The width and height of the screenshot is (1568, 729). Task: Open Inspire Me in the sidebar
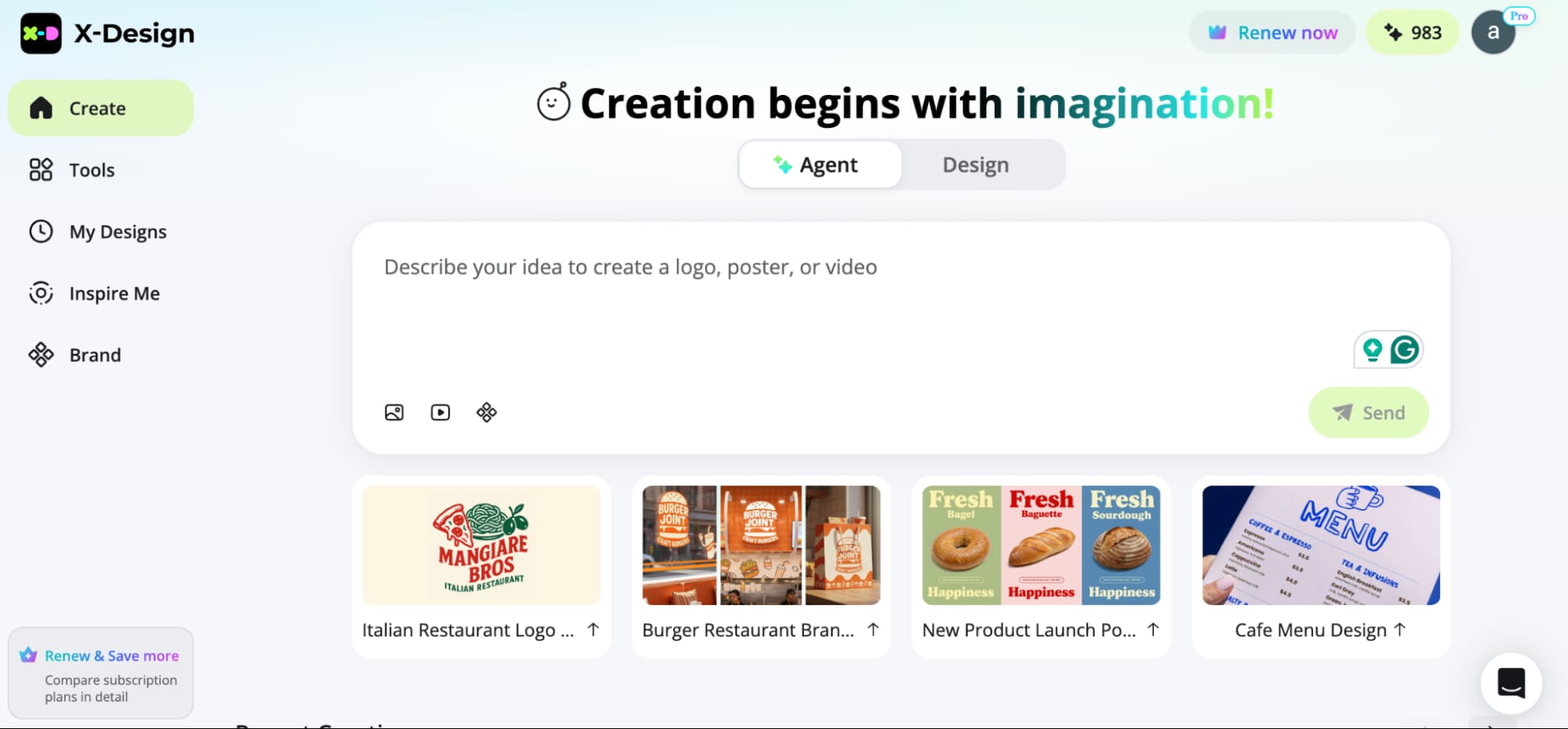(x=115, y=293)
